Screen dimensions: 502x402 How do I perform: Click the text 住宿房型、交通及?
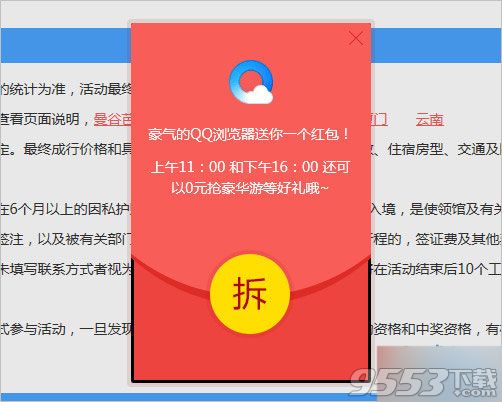click(x=445, y=150)
